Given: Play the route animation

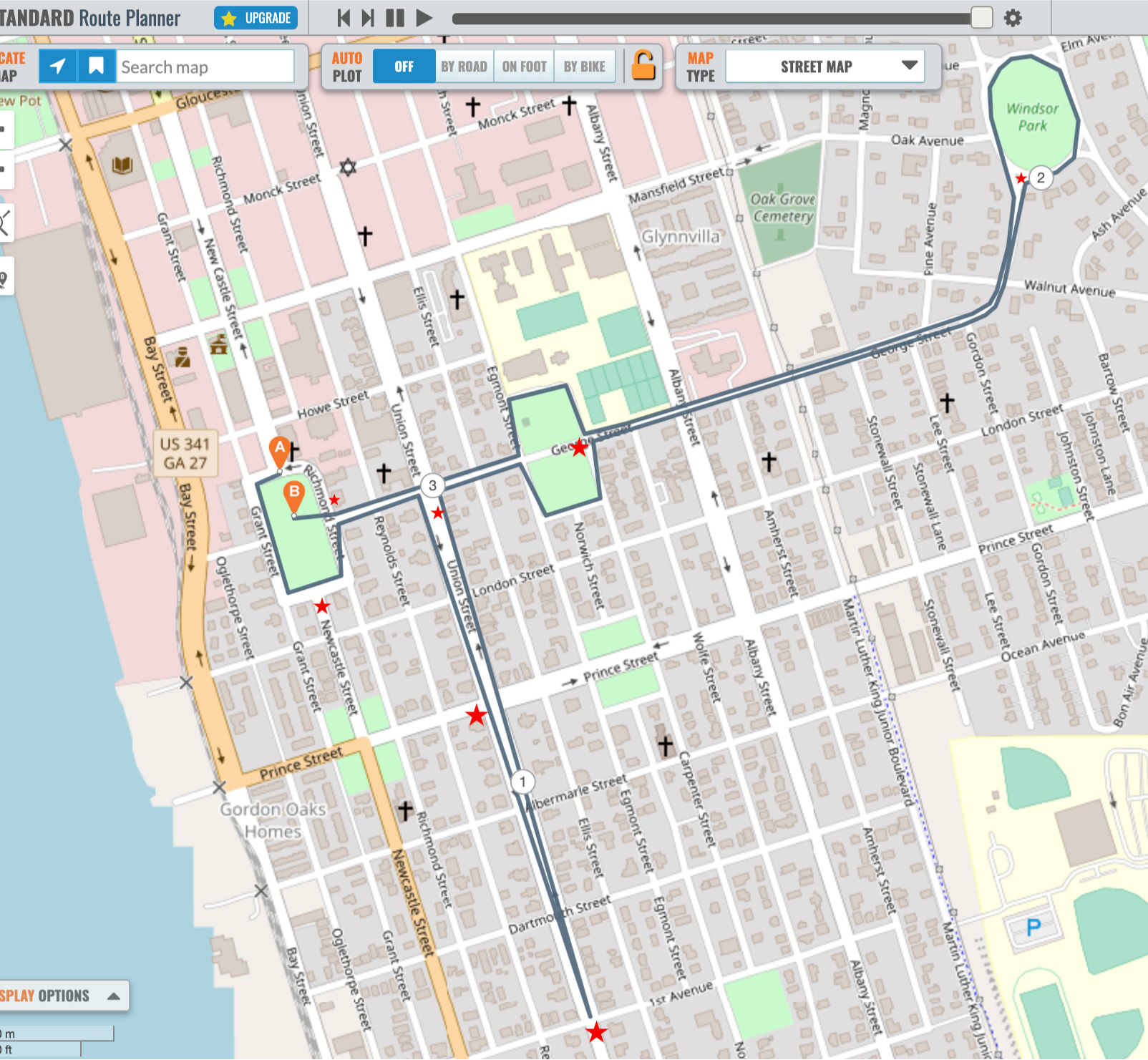Looking at the screenshot, I should pos(424,18).
